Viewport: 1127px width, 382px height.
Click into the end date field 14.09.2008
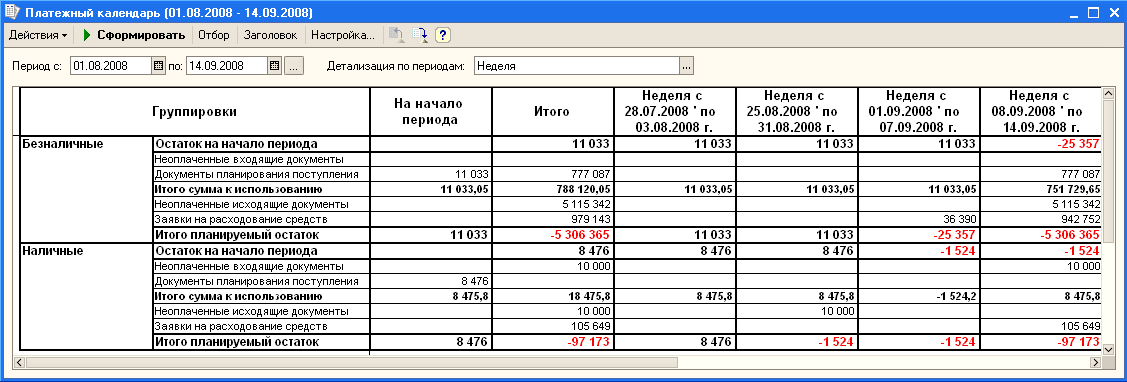click(x=227, y=65)
